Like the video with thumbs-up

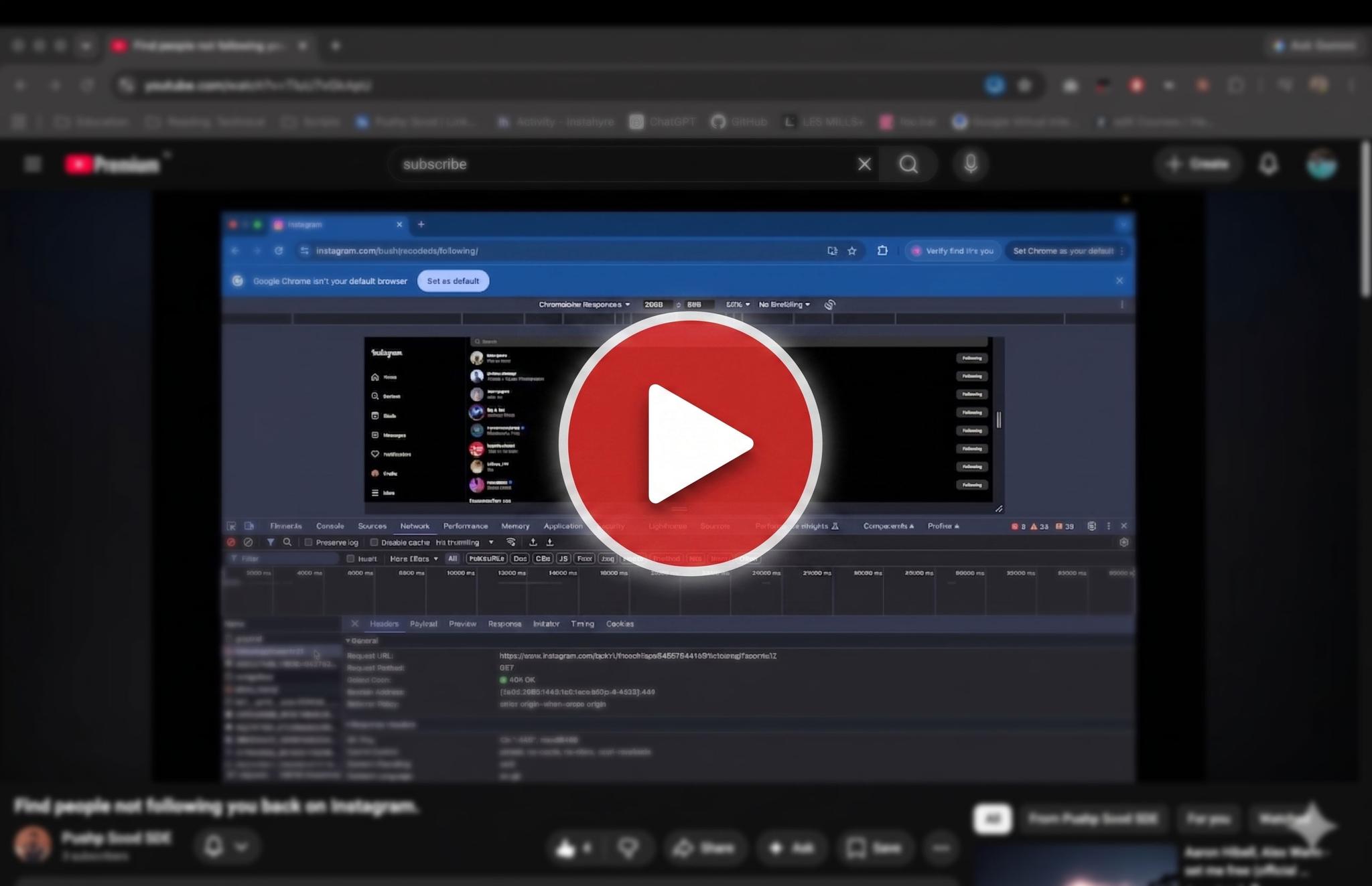(574, 848)
